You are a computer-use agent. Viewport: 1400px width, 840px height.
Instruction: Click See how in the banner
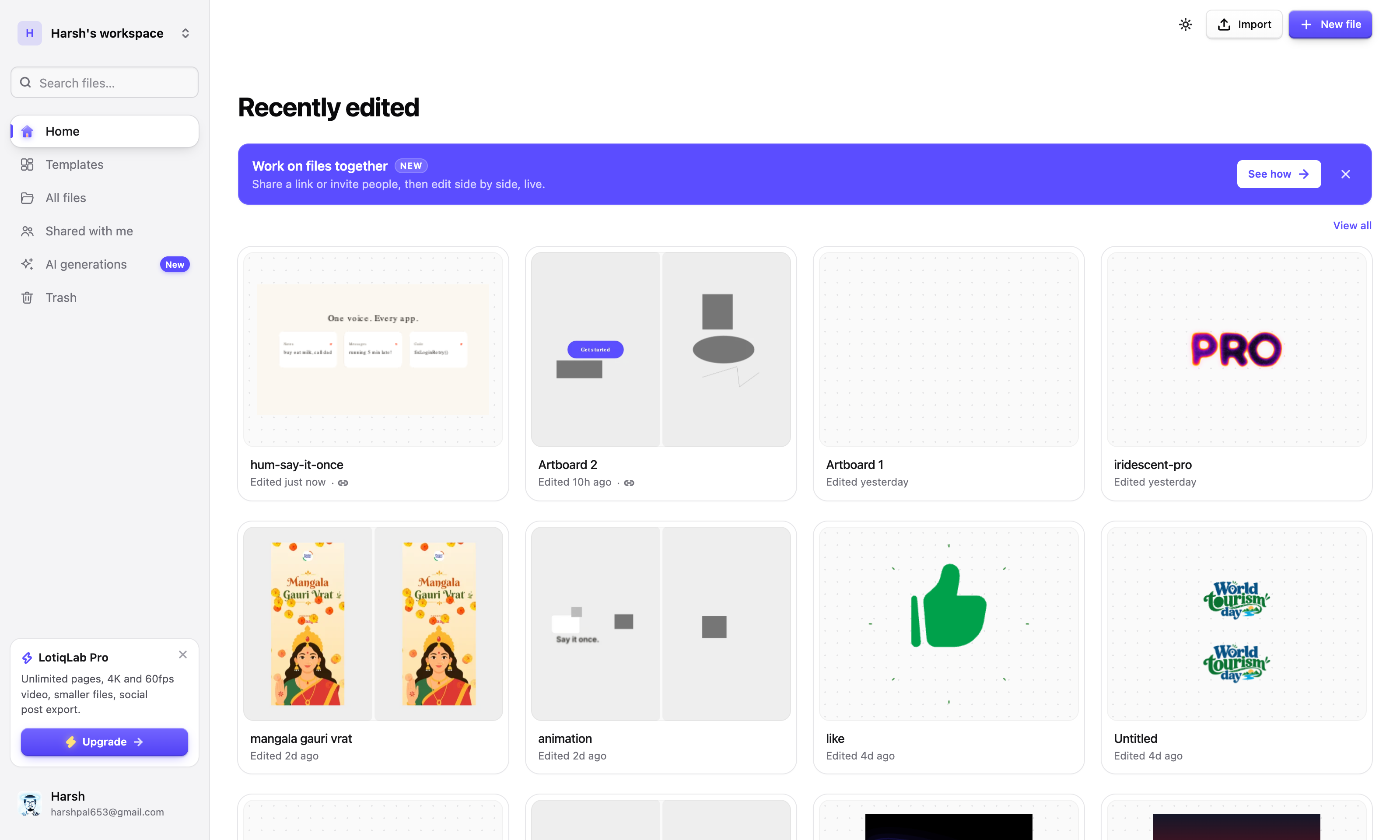1278,174
